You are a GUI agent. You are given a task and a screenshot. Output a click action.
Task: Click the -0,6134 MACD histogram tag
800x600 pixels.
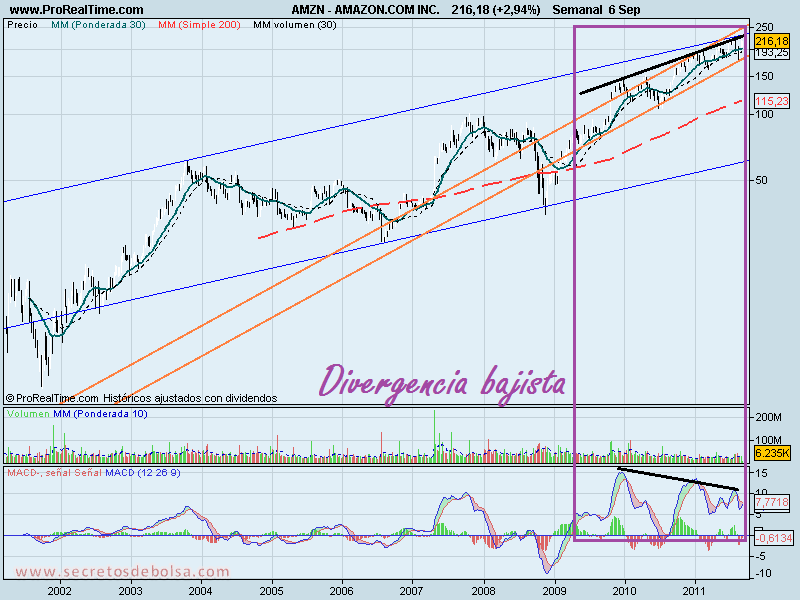774,538
